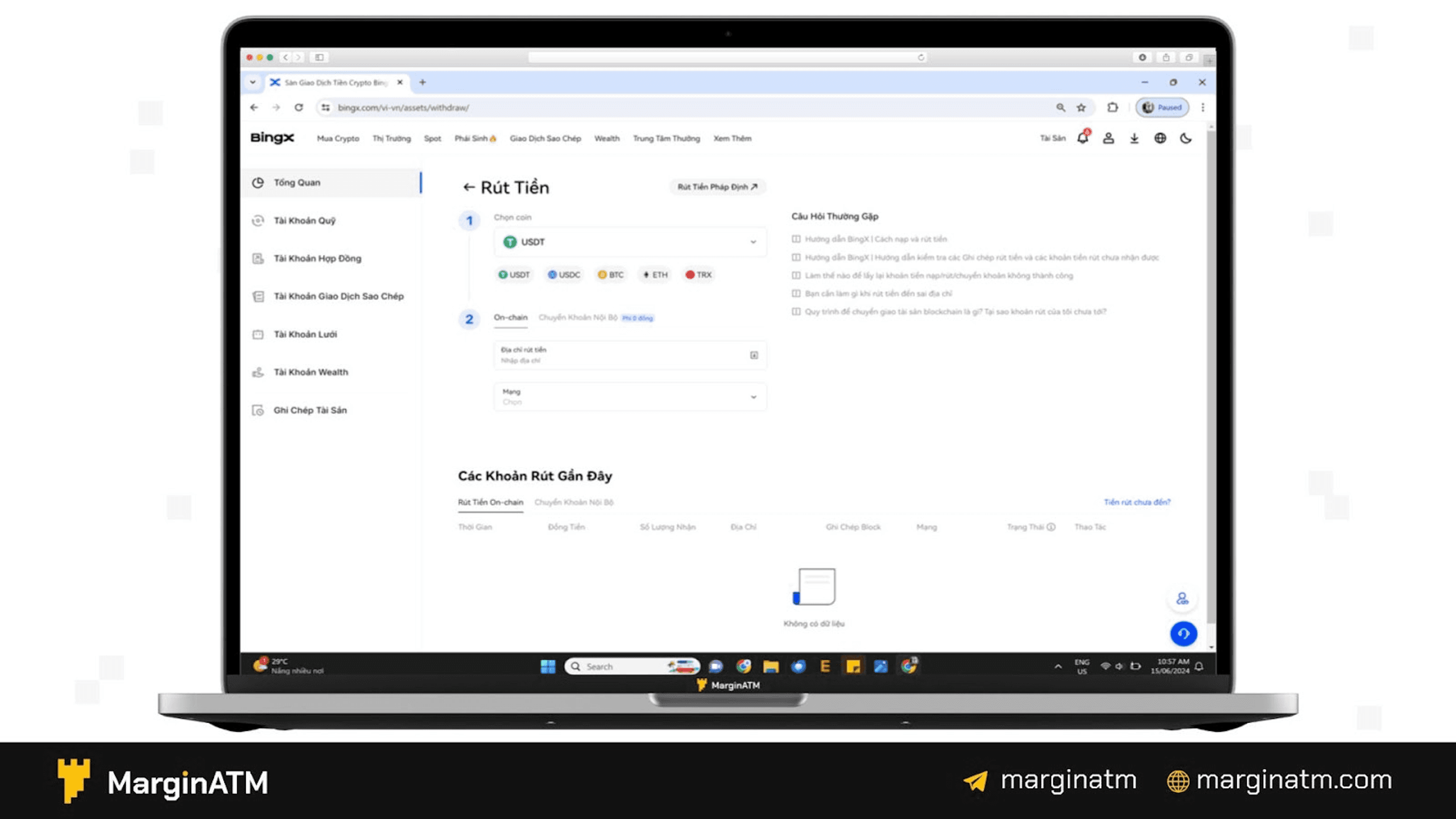Open FAQ Hướng dẫn BingX Cách nạp và rút tiền

(x=876, y=239)
